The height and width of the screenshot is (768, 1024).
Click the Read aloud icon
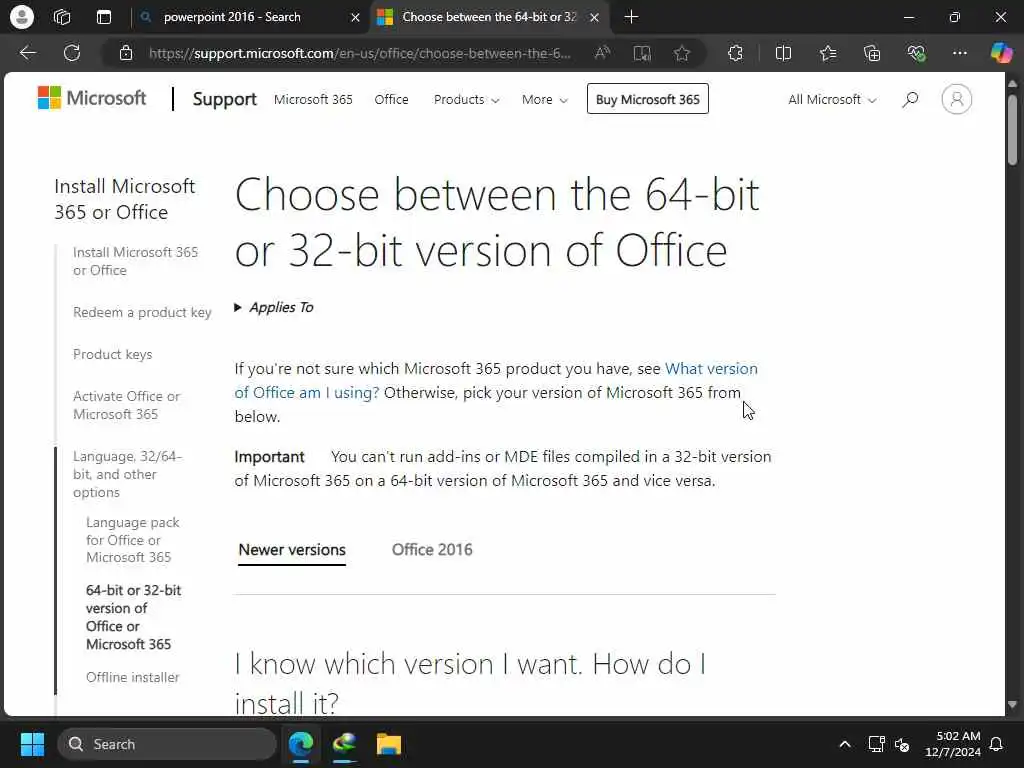click(602, 53)
